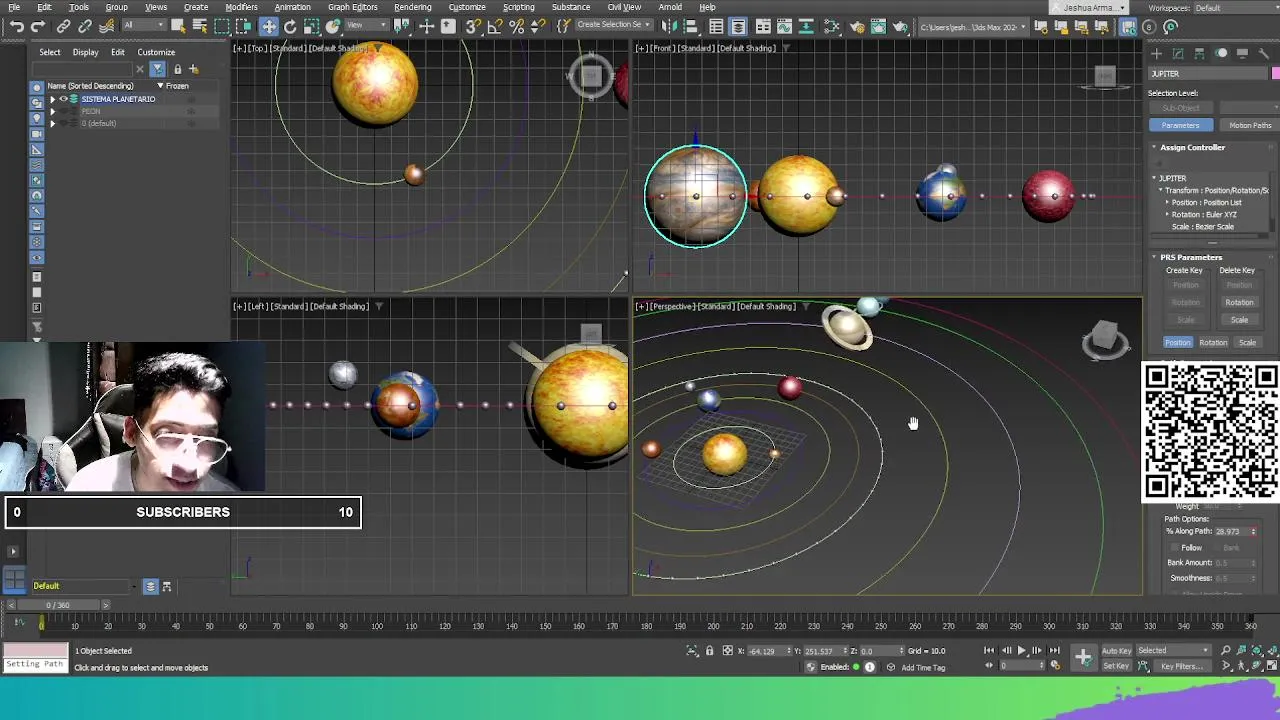Open the key mode 'Selected' dropdown
This screenshot has width=1280, height=720.
(1172, 651)
